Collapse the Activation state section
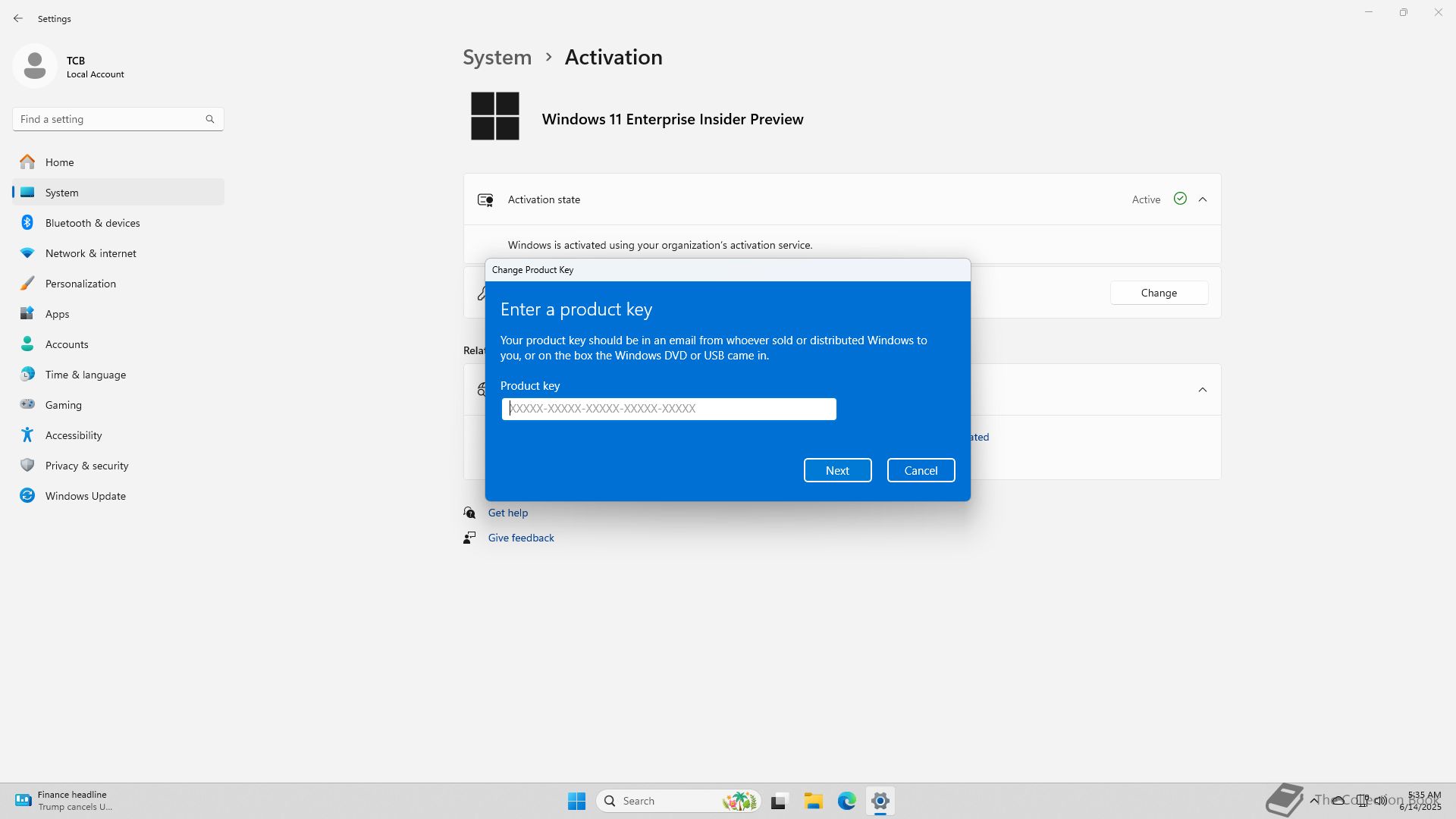This screenshot has height=819, width=1456. (1202, 199)
